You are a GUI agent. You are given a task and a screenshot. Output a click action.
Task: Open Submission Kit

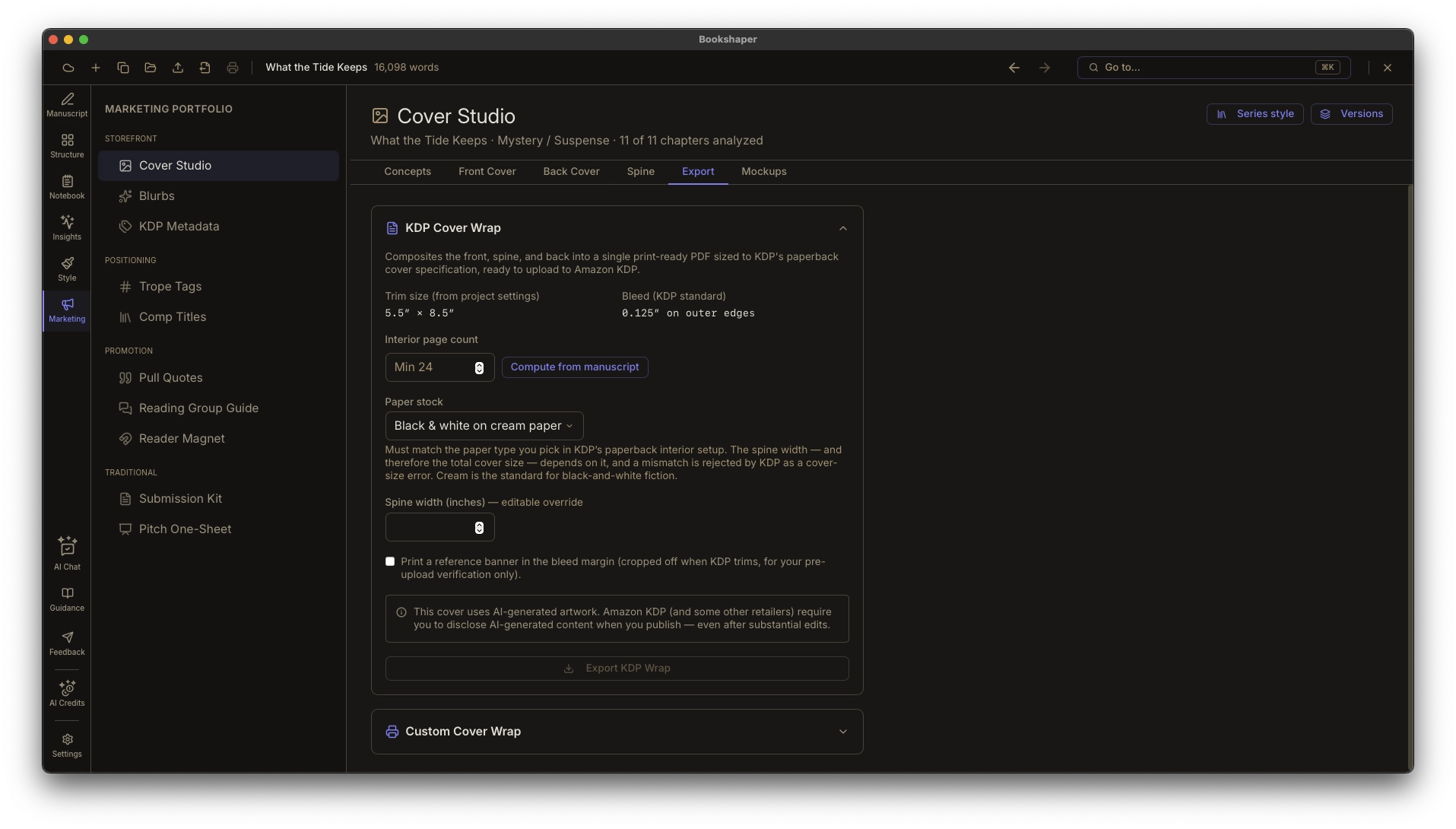point(218,499)
